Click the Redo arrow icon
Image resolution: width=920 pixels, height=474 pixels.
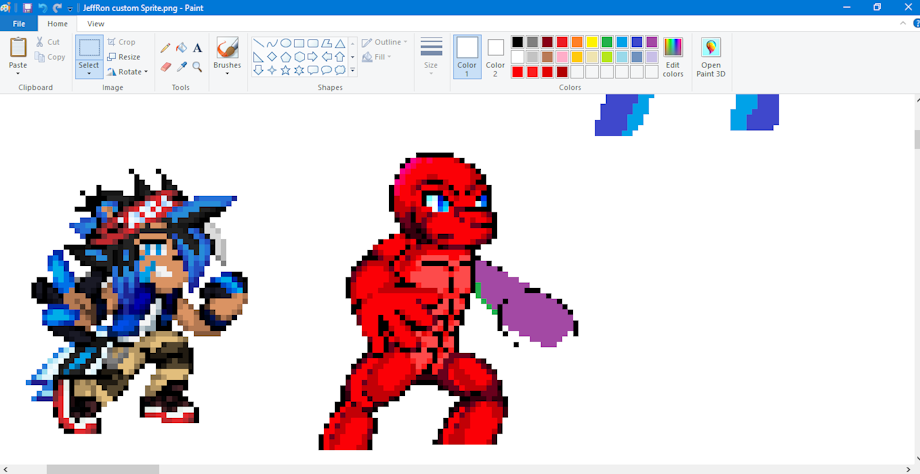pos(57,8)
